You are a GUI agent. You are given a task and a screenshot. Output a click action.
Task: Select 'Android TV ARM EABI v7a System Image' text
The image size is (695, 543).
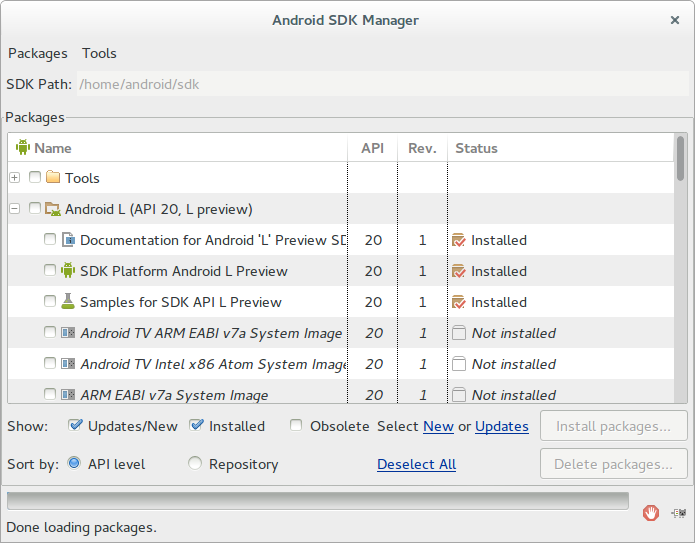(211, 333)
